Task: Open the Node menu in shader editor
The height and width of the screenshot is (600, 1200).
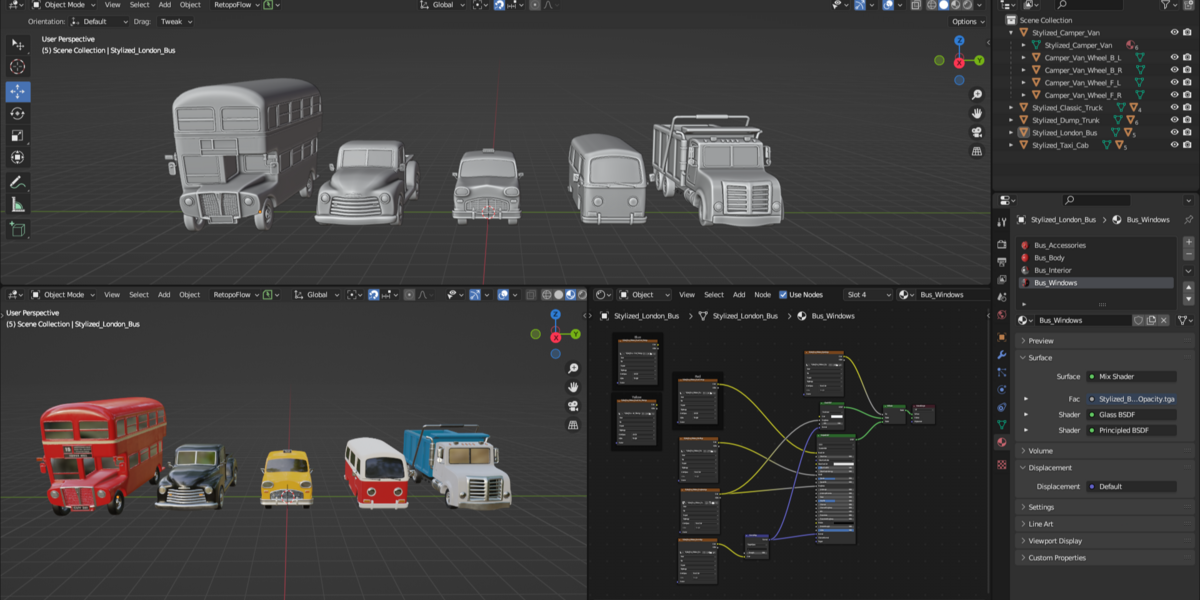Action: point(763,295)
